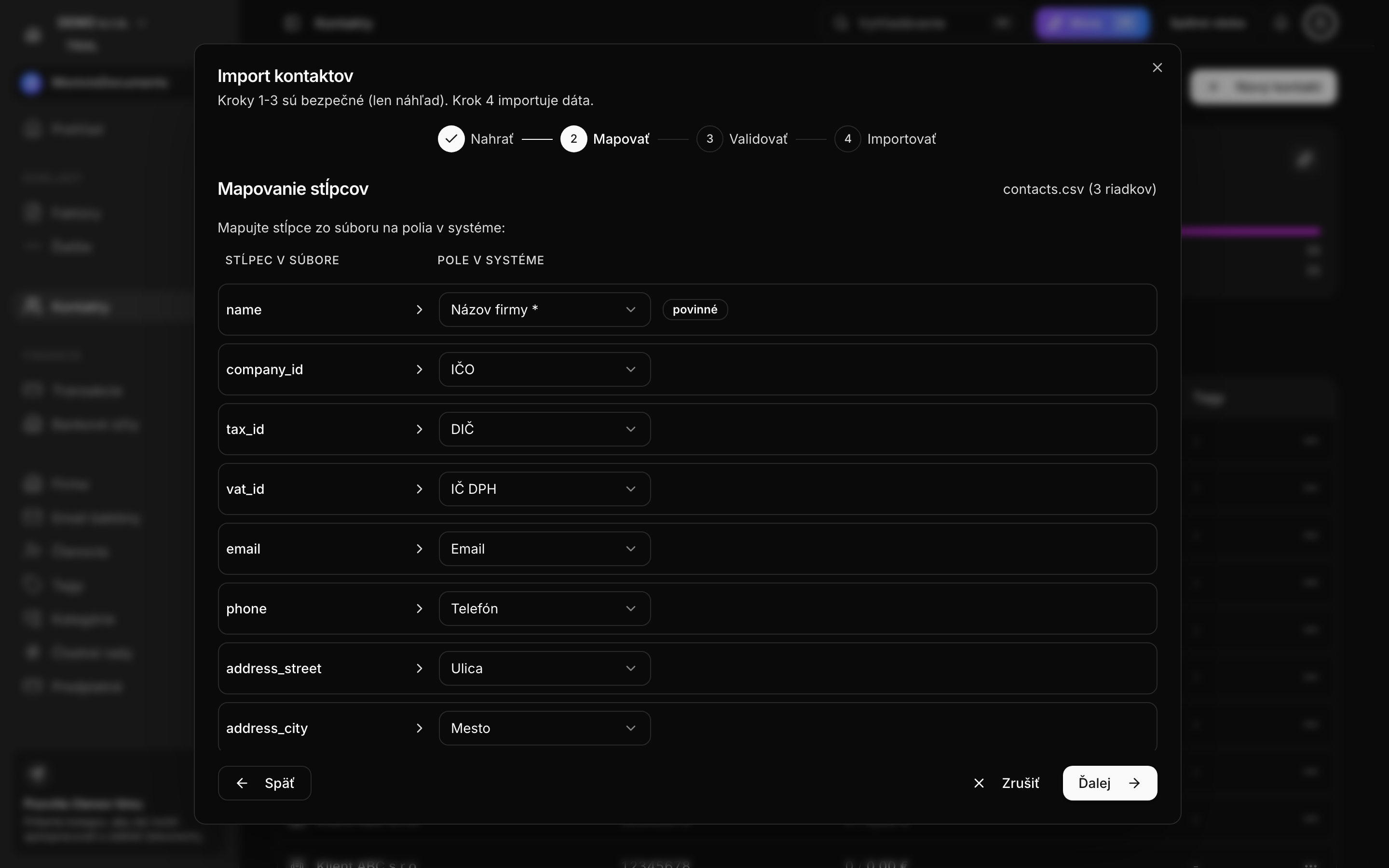Image resolution: width=1389 pixels, height=868 pixels.
Task: Cancel import with Zrušiť
Action: [1006, 783]
